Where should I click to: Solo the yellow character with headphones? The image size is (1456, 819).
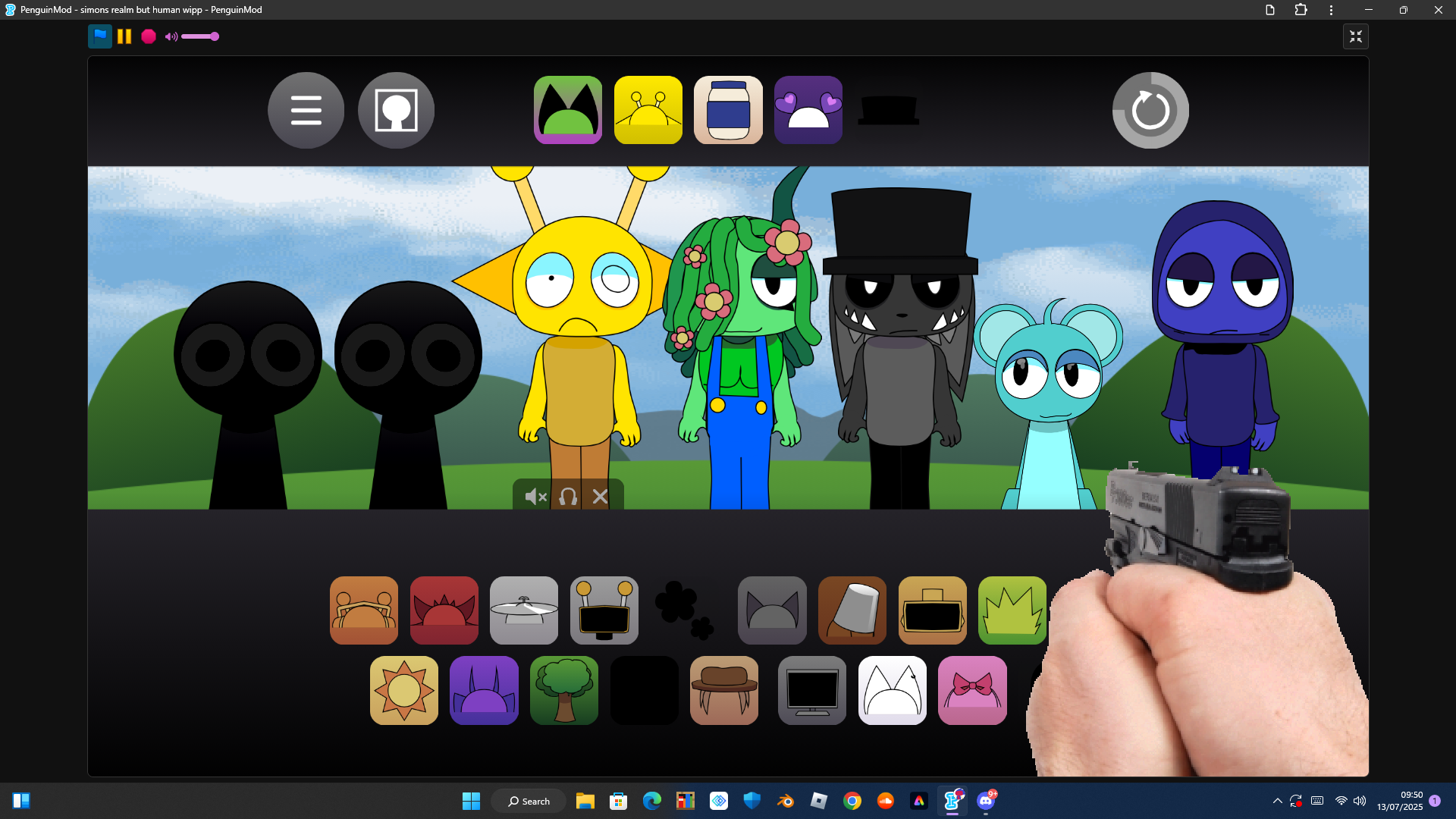click(x=568, y=497)
